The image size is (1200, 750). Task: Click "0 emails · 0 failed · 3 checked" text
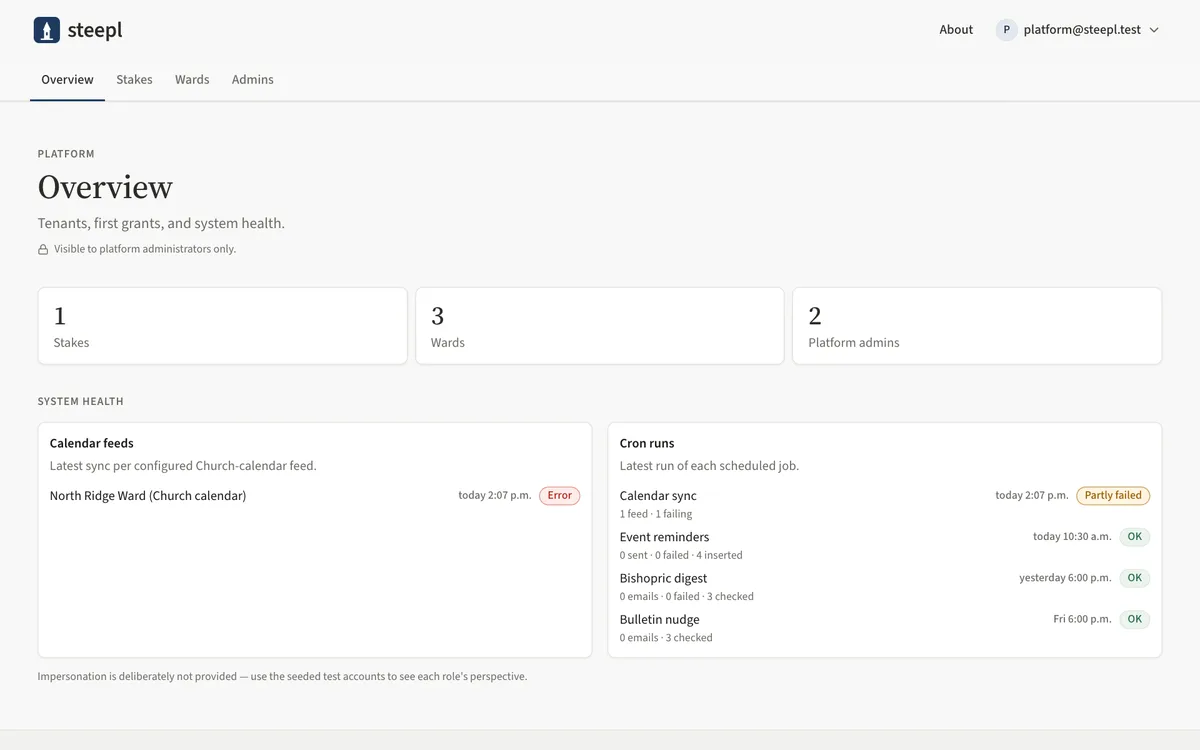coord(687,596)
